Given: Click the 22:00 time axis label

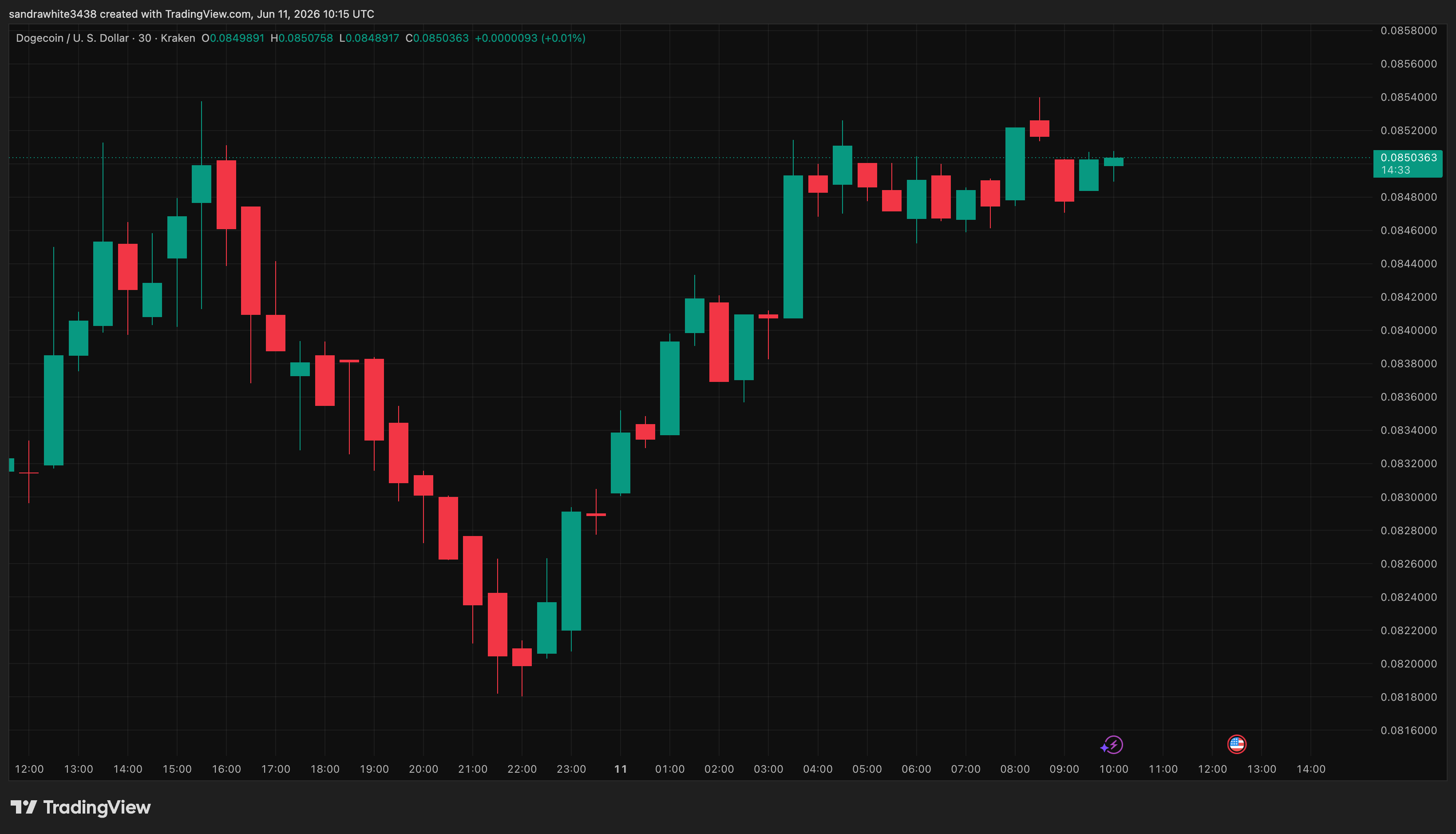Looking at the screenshot, I should tap(522, 769).
